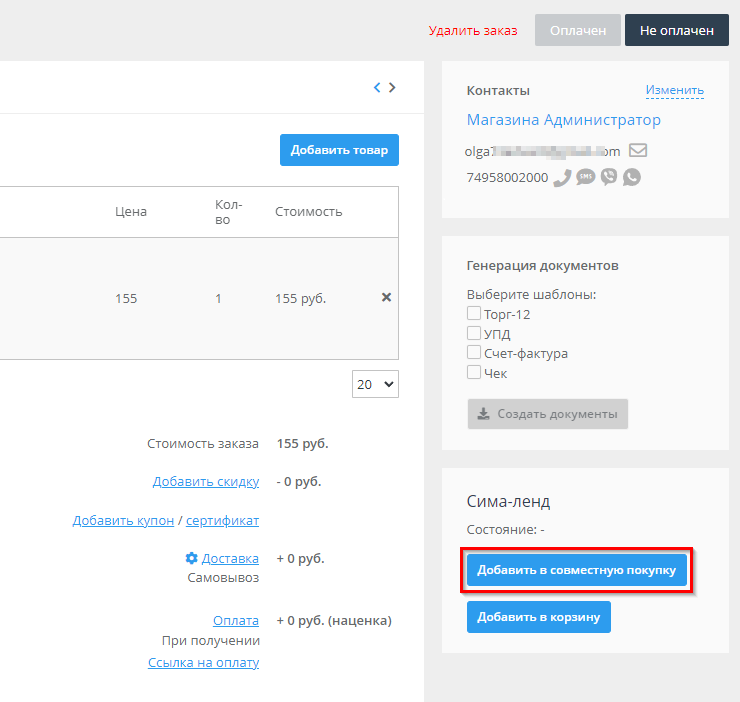Viewport: 740px width, 702px height.
Task: Go to next order arrow
Action: (392, 88)
